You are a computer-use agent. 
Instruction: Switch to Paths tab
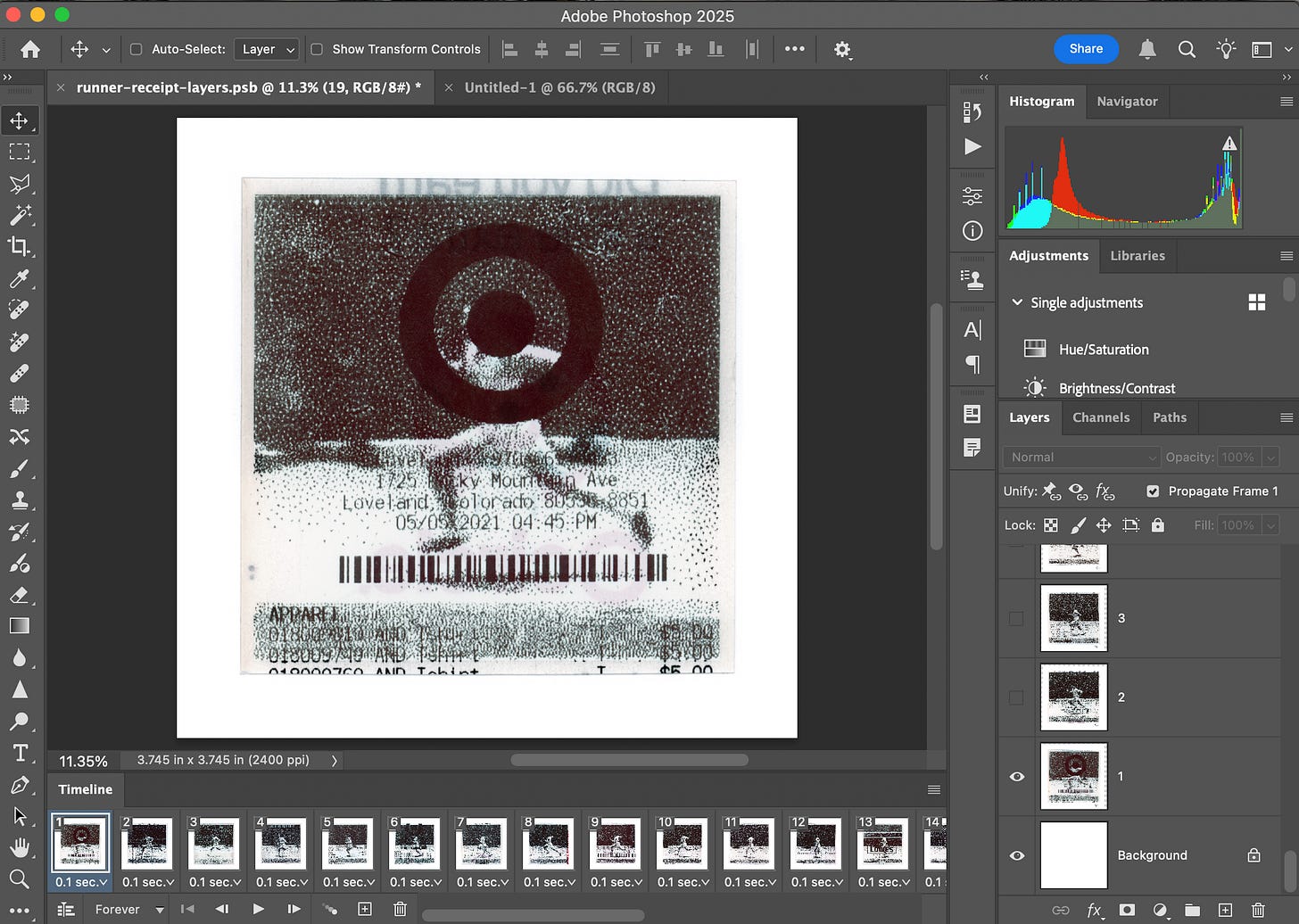(x=1170, y=417)
